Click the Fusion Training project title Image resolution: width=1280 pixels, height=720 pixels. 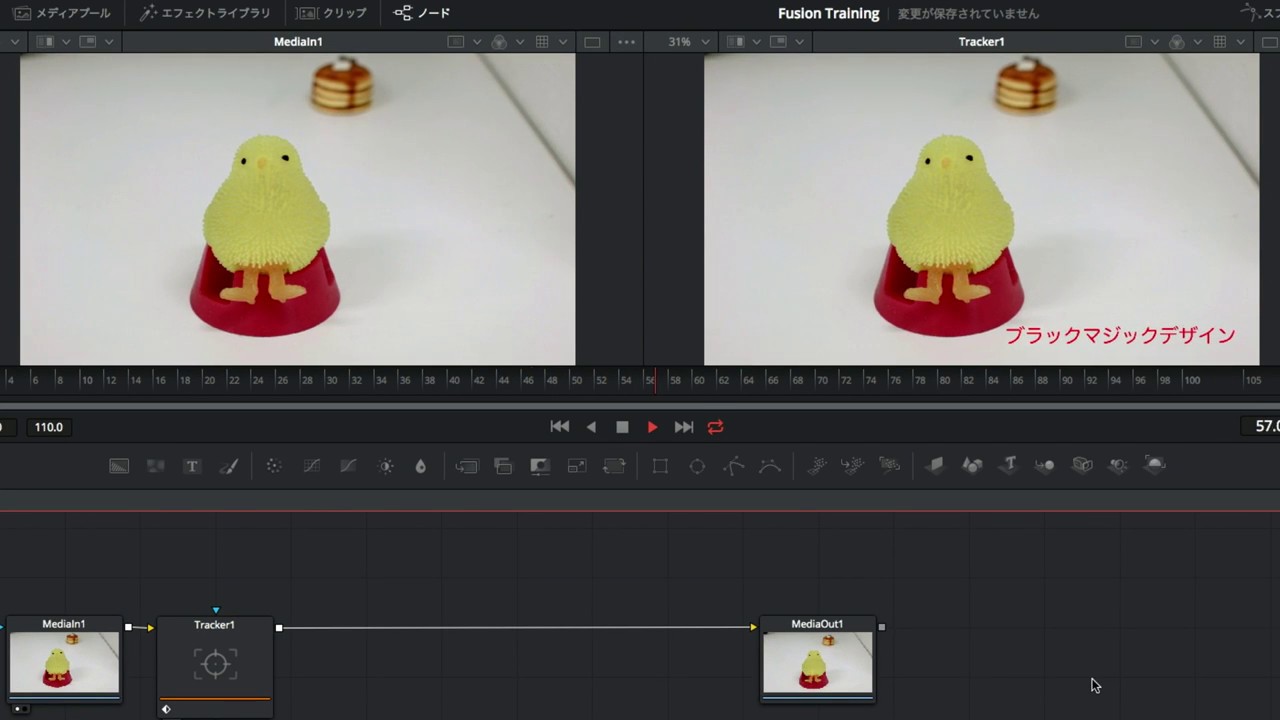click(829, 13)
